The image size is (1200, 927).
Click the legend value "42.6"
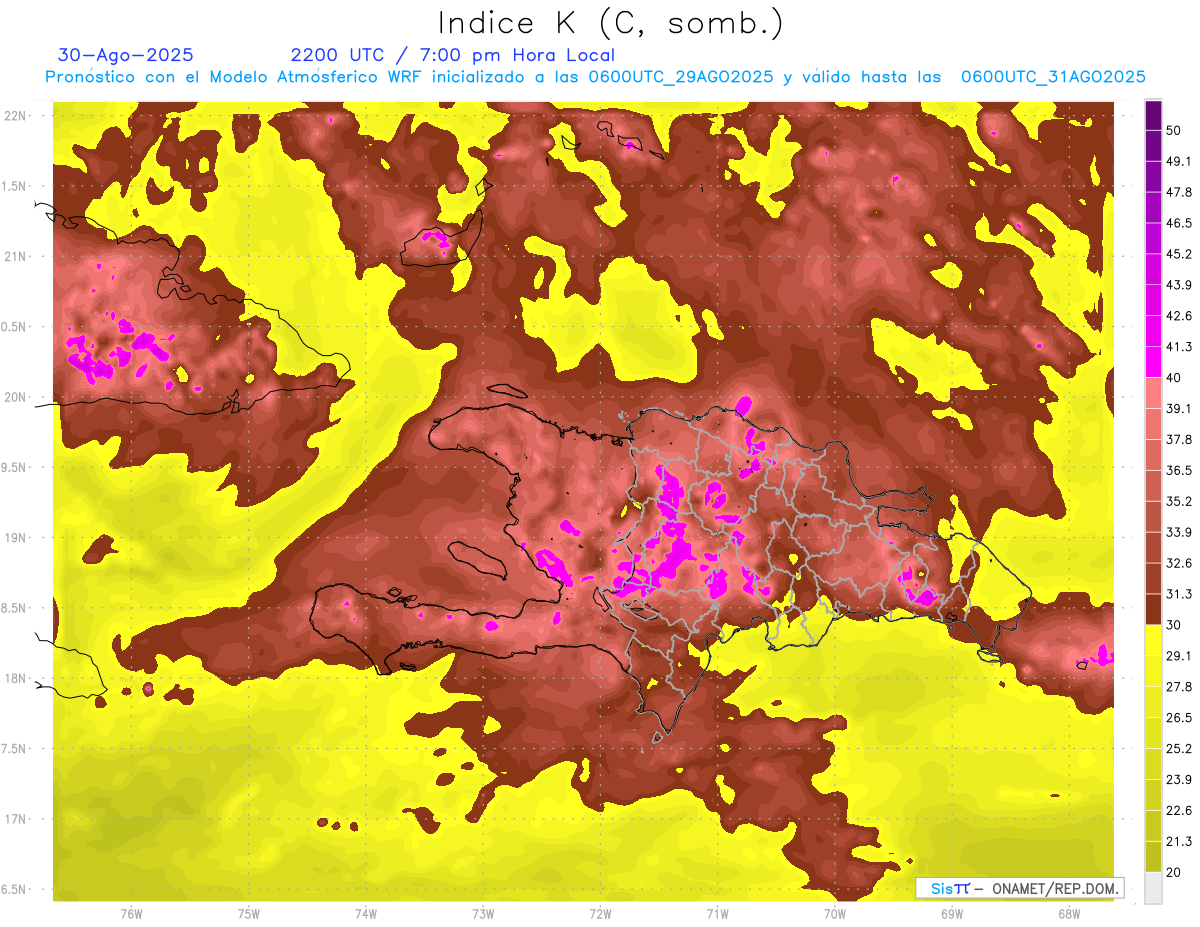tap(1179, 316)
